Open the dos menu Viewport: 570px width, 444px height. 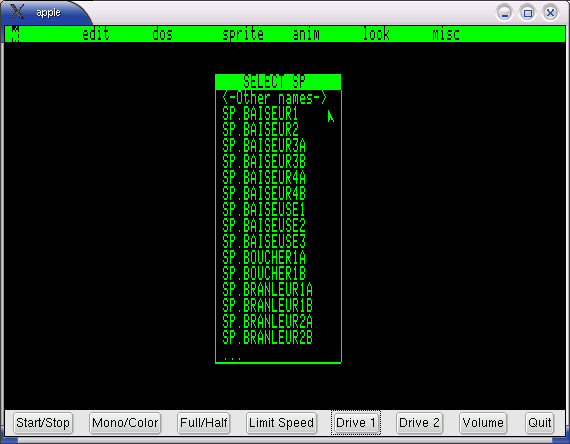click(x=162, y=34)
